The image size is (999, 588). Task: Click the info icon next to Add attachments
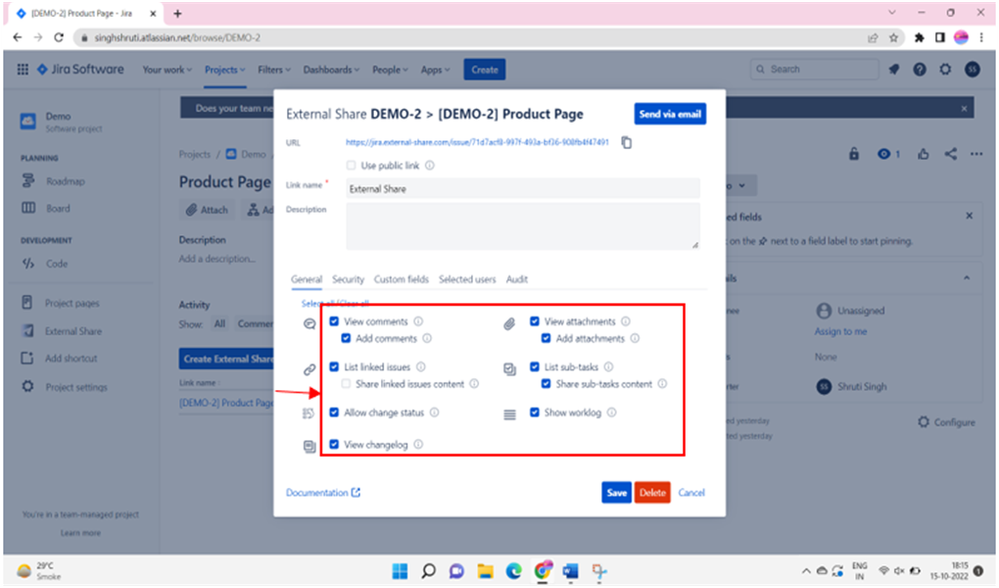click(635, 338)
